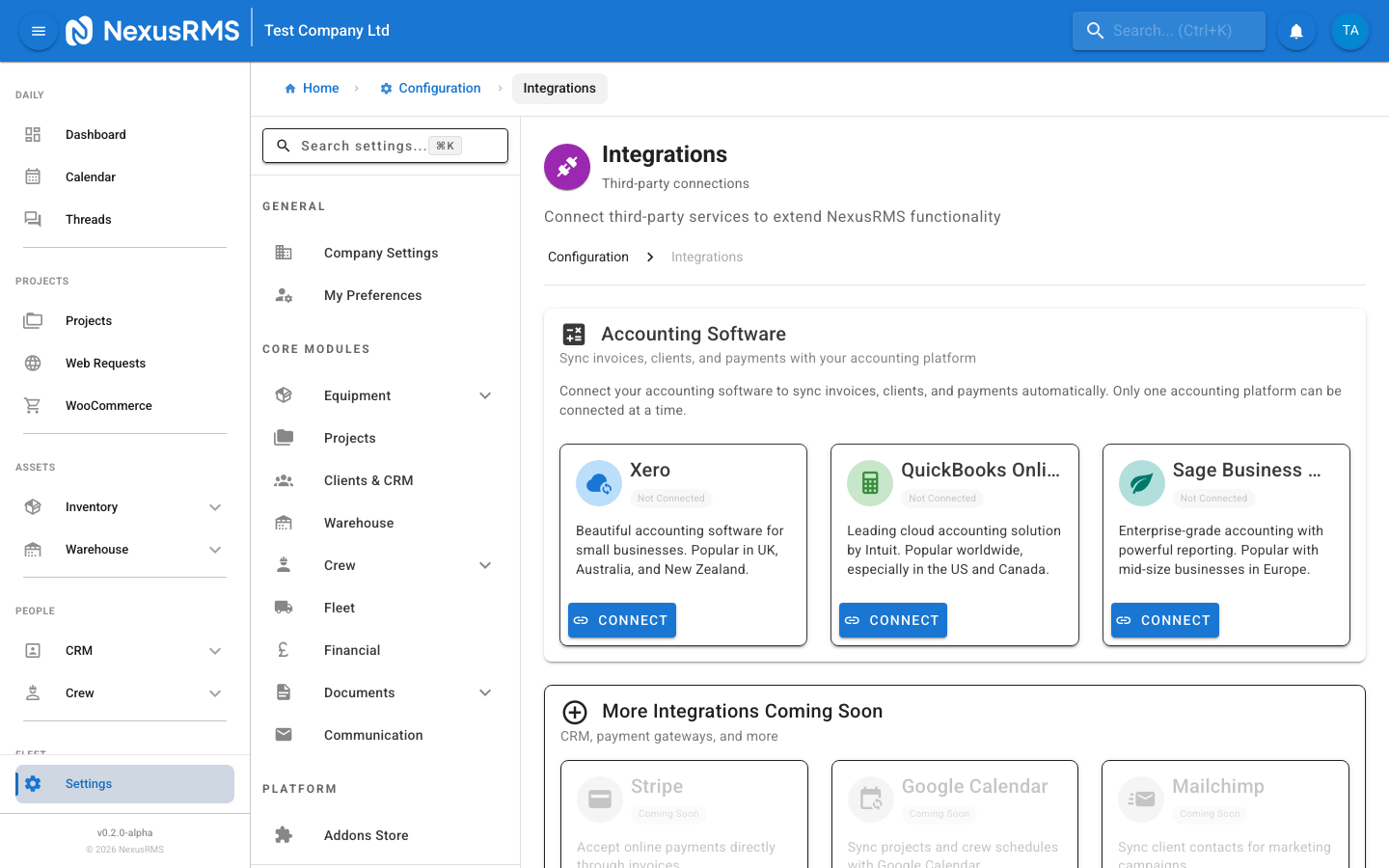The width and height of the screenshot is (1389, 868).
Task: Open Financial settings via the pound icon
Action: pyautogui.click(x=283, y=649)
